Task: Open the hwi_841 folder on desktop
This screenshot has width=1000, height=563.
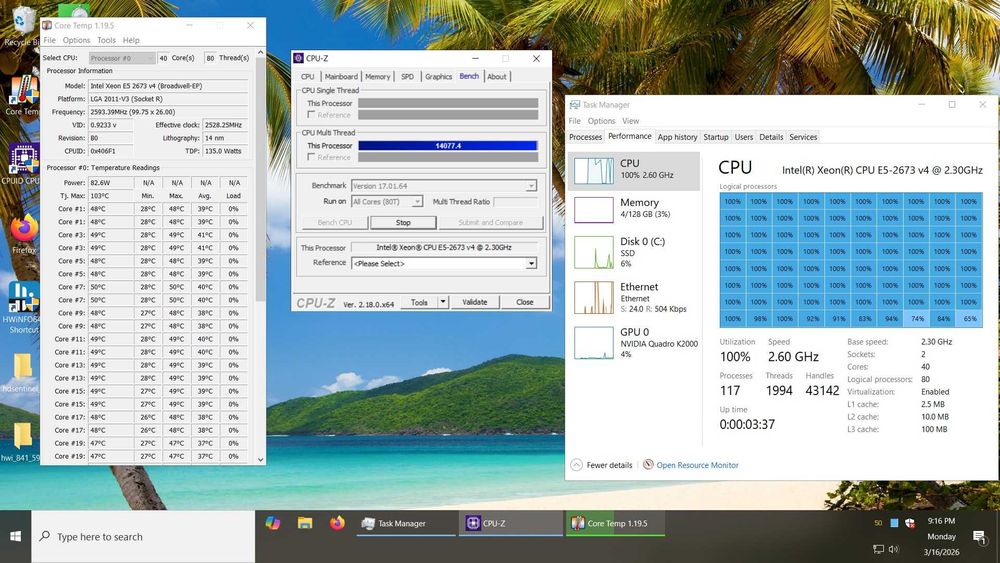Action: pyautogui.click(x=22, y=442)
